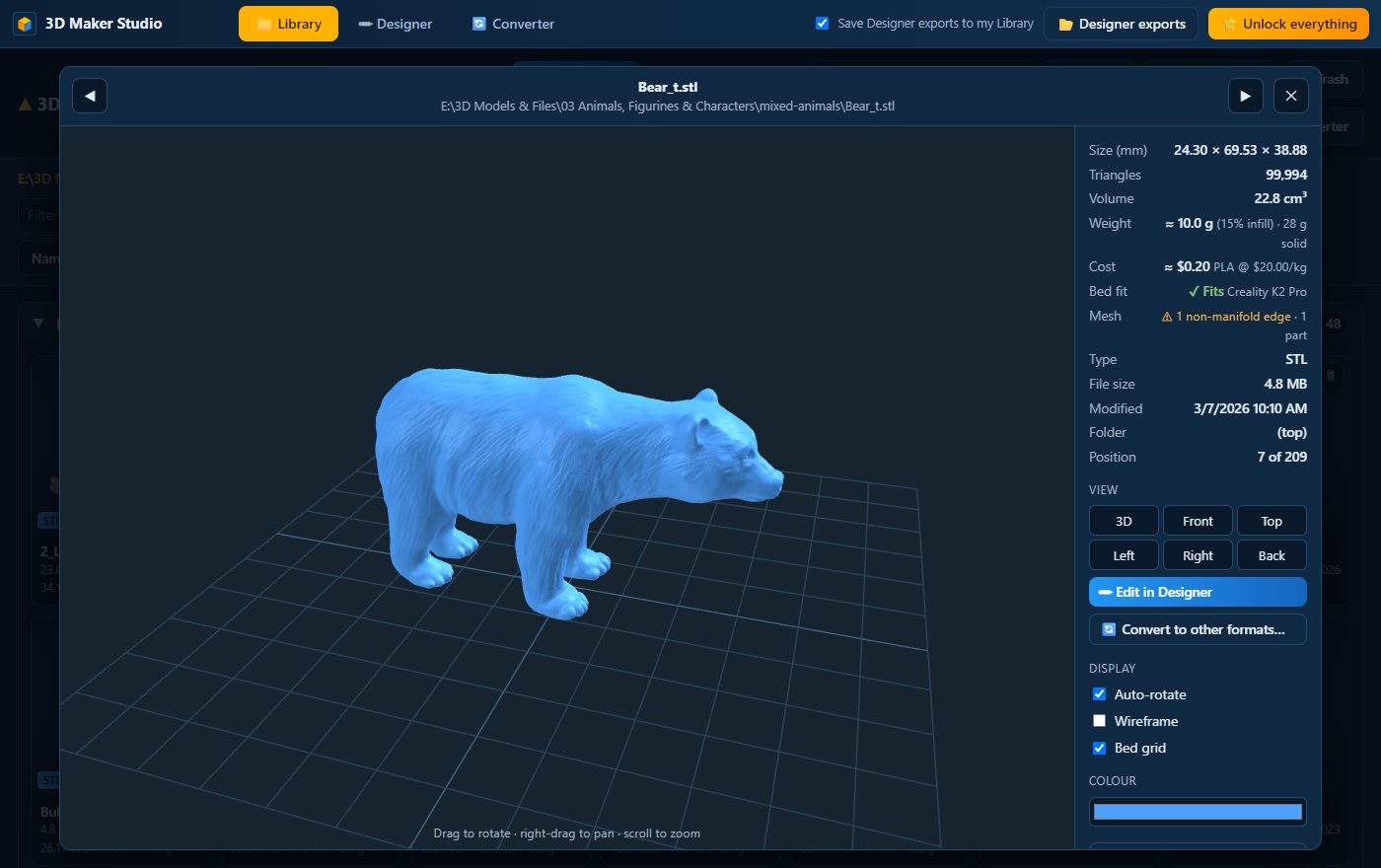This screenshot has width=1381, height=868.
Task: Open the Designer tab
Action: tap(395, 24)
